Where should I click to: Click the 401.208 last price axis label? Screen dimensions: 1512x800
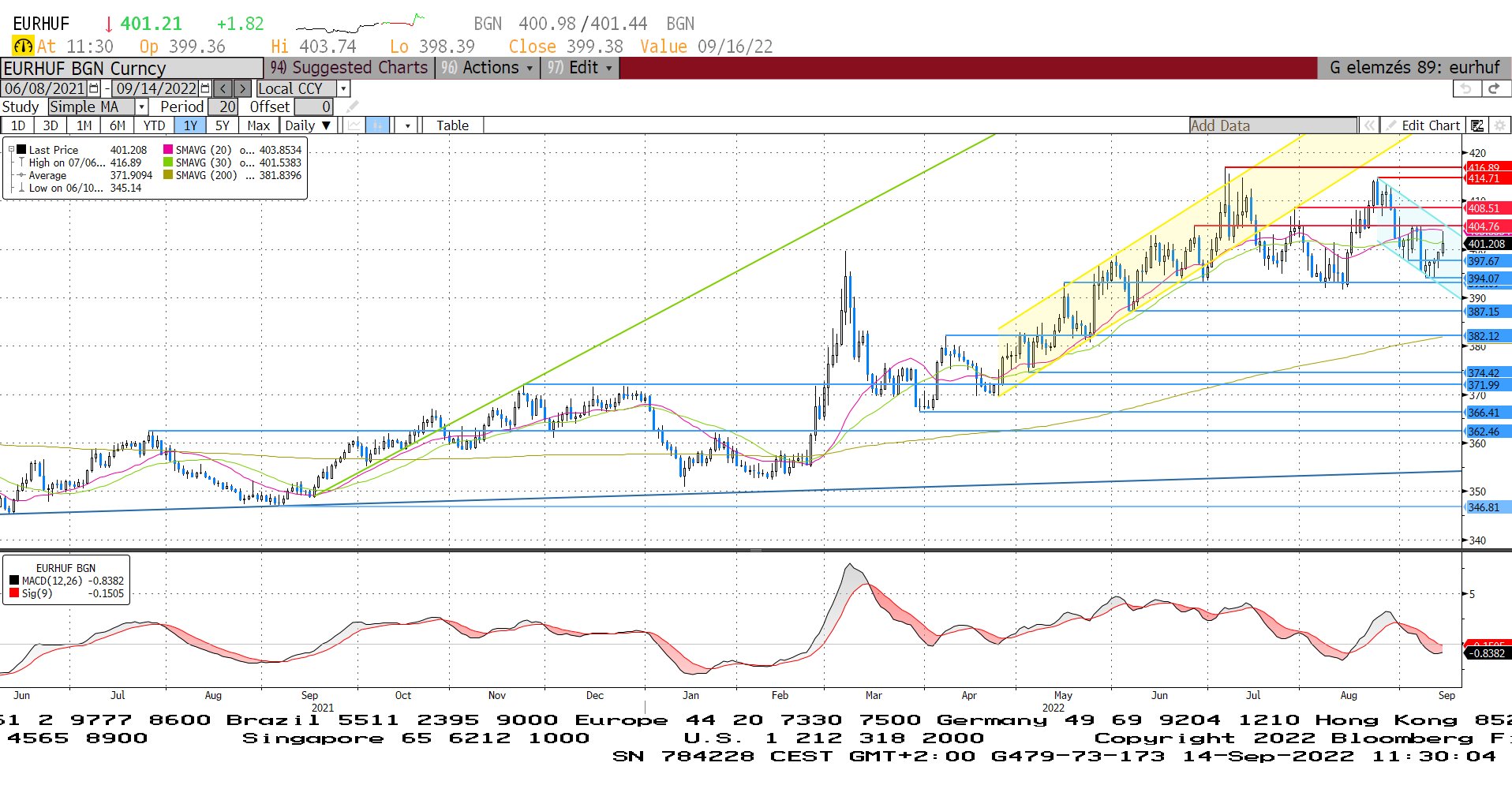pyautogui.click(x=1487, y=244)
